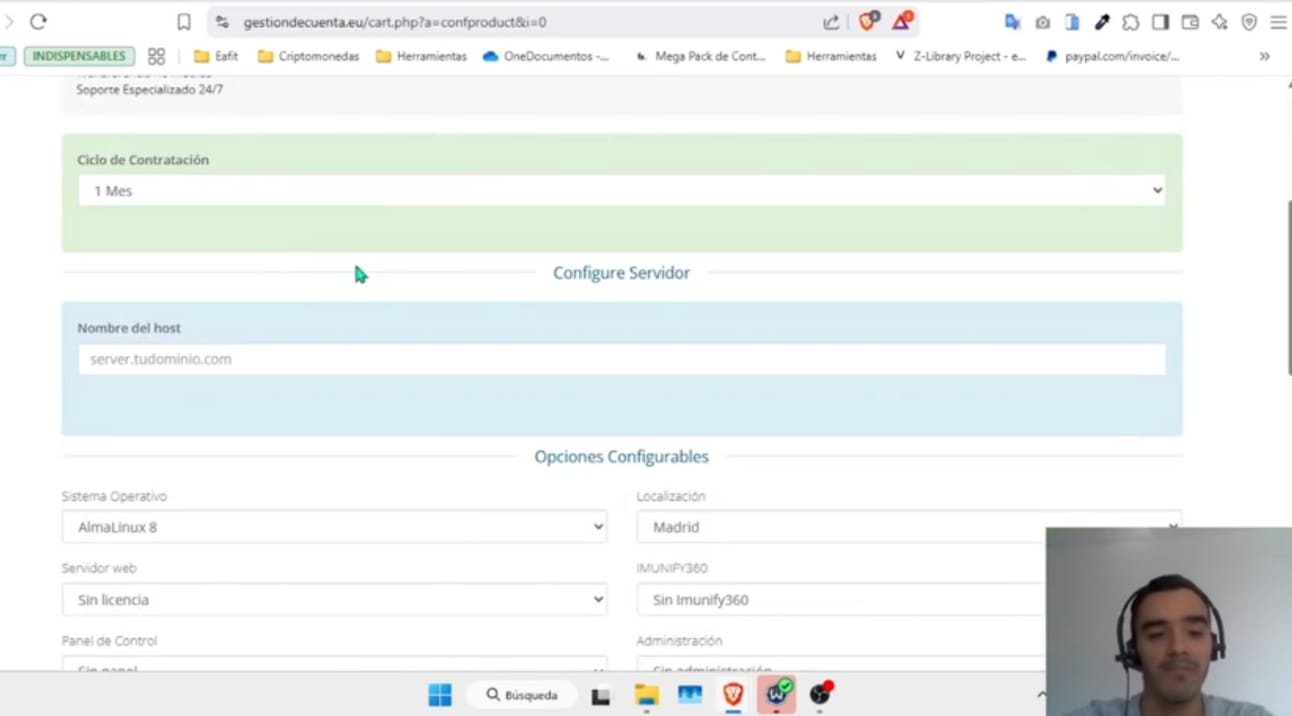1292x716 pixels.
Task: Open the Brave Rewards triangle icon
Action: (901, 21)
